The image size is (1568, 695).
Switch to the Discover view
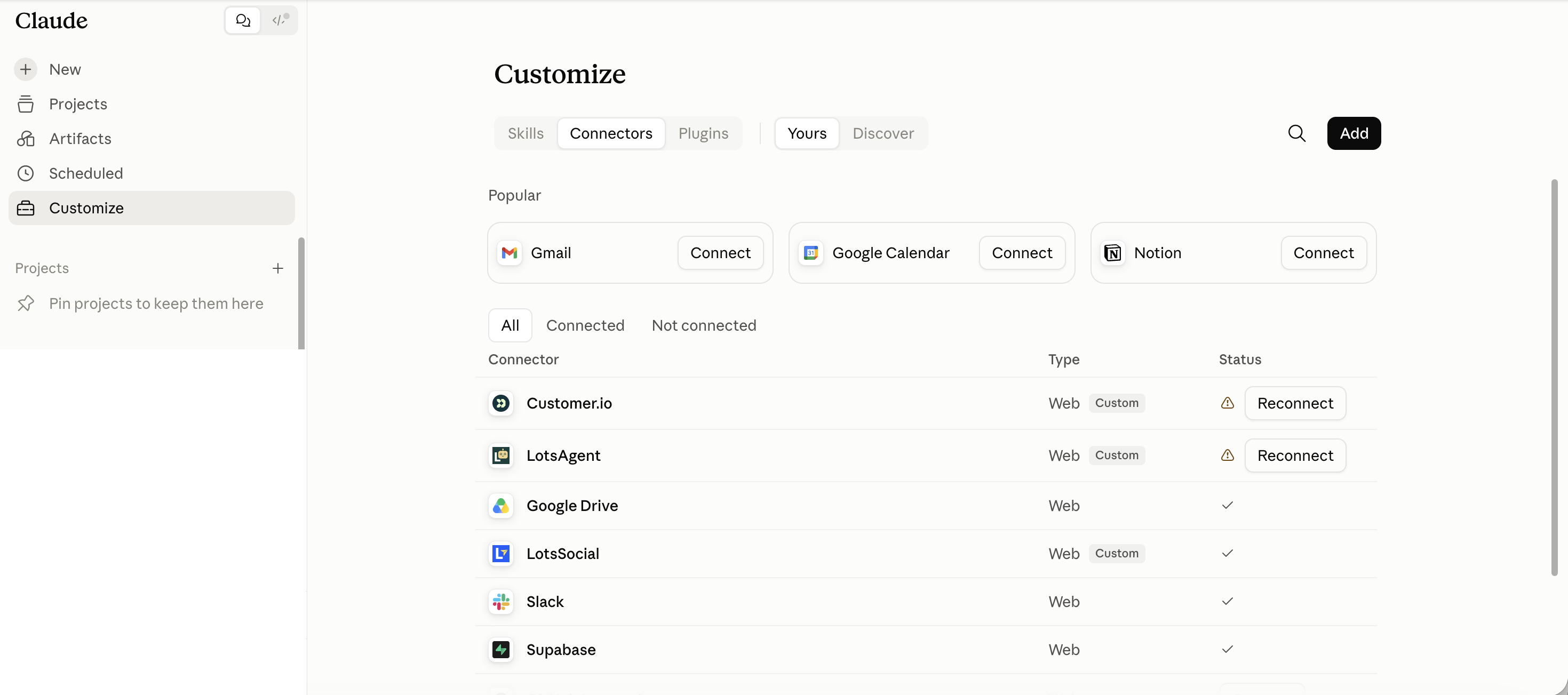tap(882, 133)
